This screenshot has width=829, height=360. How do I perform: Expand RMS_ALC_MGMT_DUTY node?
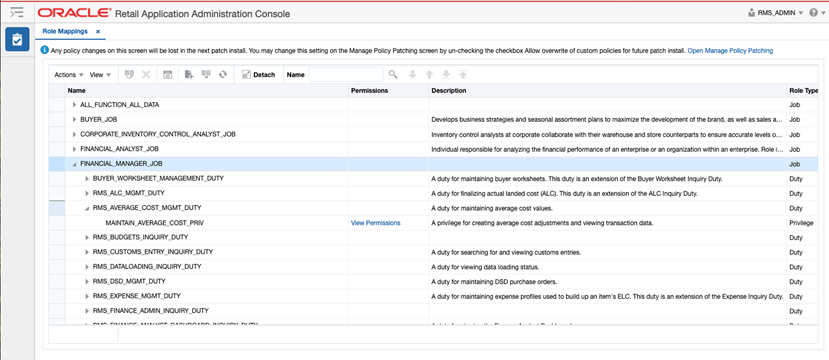87,193
